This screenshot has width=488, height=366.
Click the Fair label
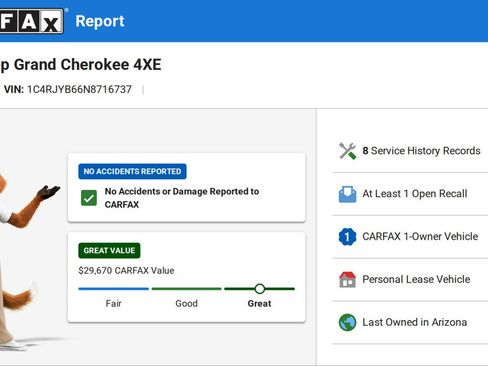tap(114, 303)
